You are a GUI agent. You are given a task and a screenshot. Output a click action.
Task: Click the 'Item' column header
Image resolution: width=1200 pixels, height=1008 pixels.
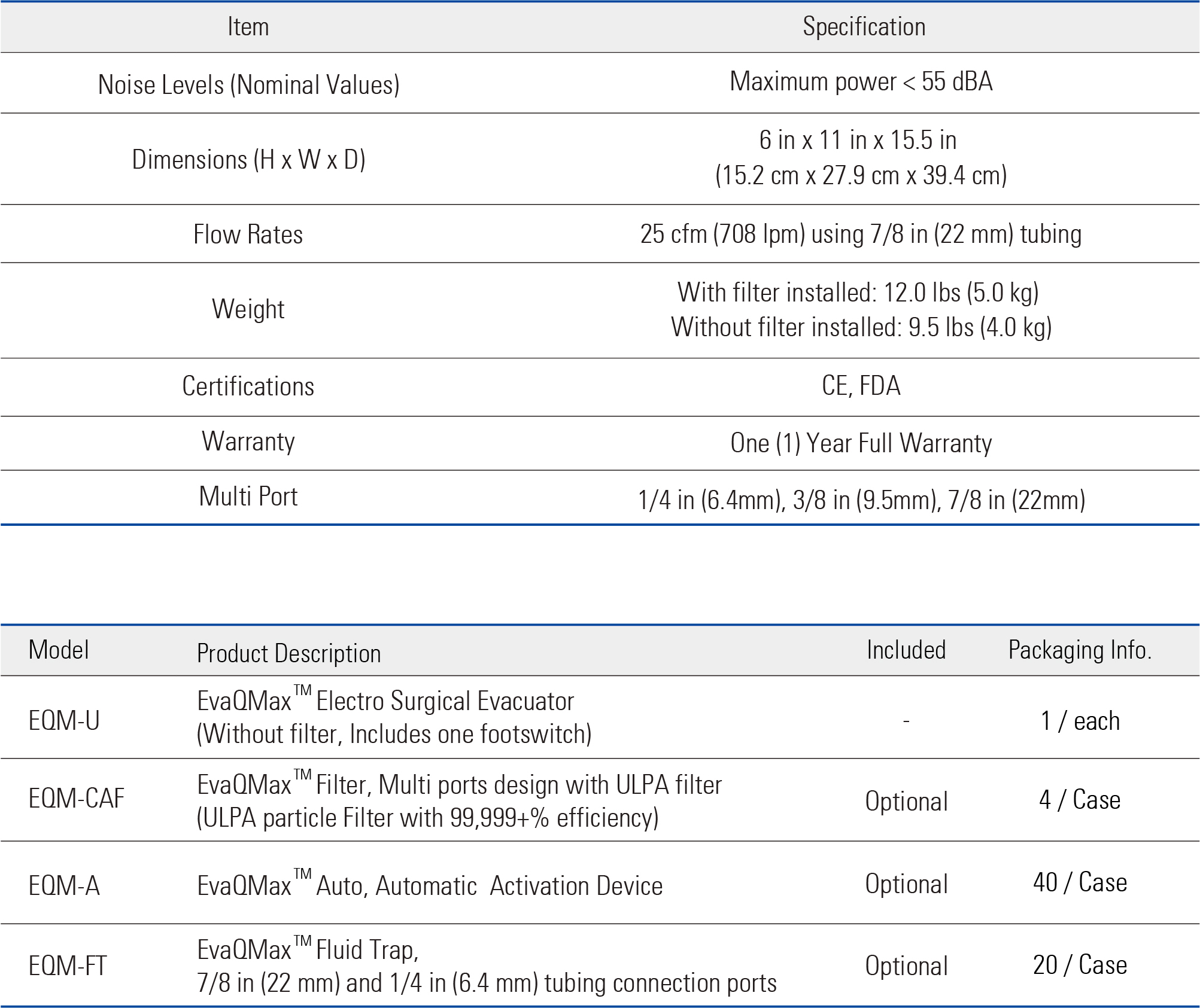[x=248, y=27]
